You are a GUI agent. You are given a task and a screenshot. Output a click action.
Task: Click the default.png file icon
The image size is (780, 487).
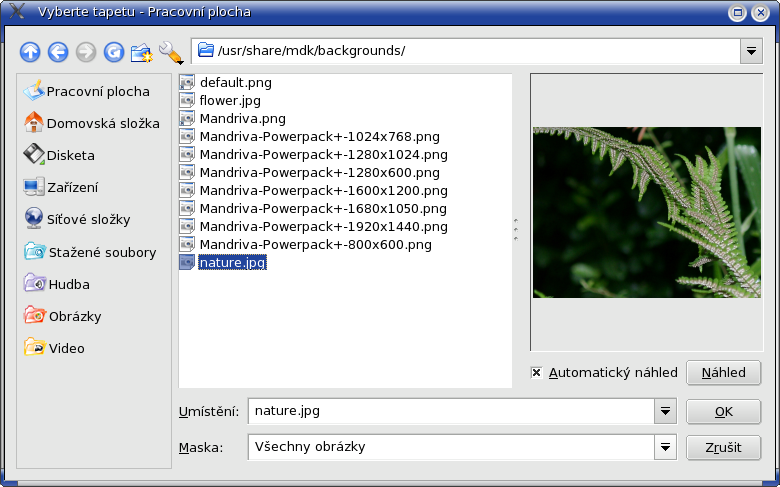click(187, 83)
